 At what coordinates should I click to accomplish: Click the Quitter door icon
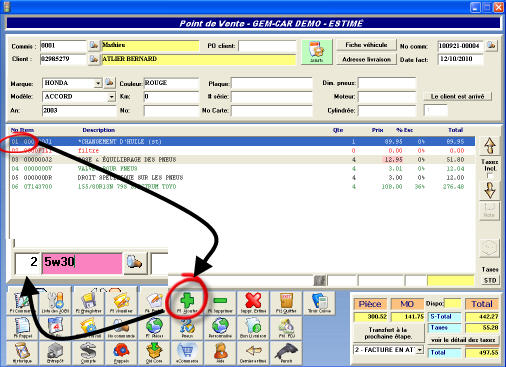point(286,303)
